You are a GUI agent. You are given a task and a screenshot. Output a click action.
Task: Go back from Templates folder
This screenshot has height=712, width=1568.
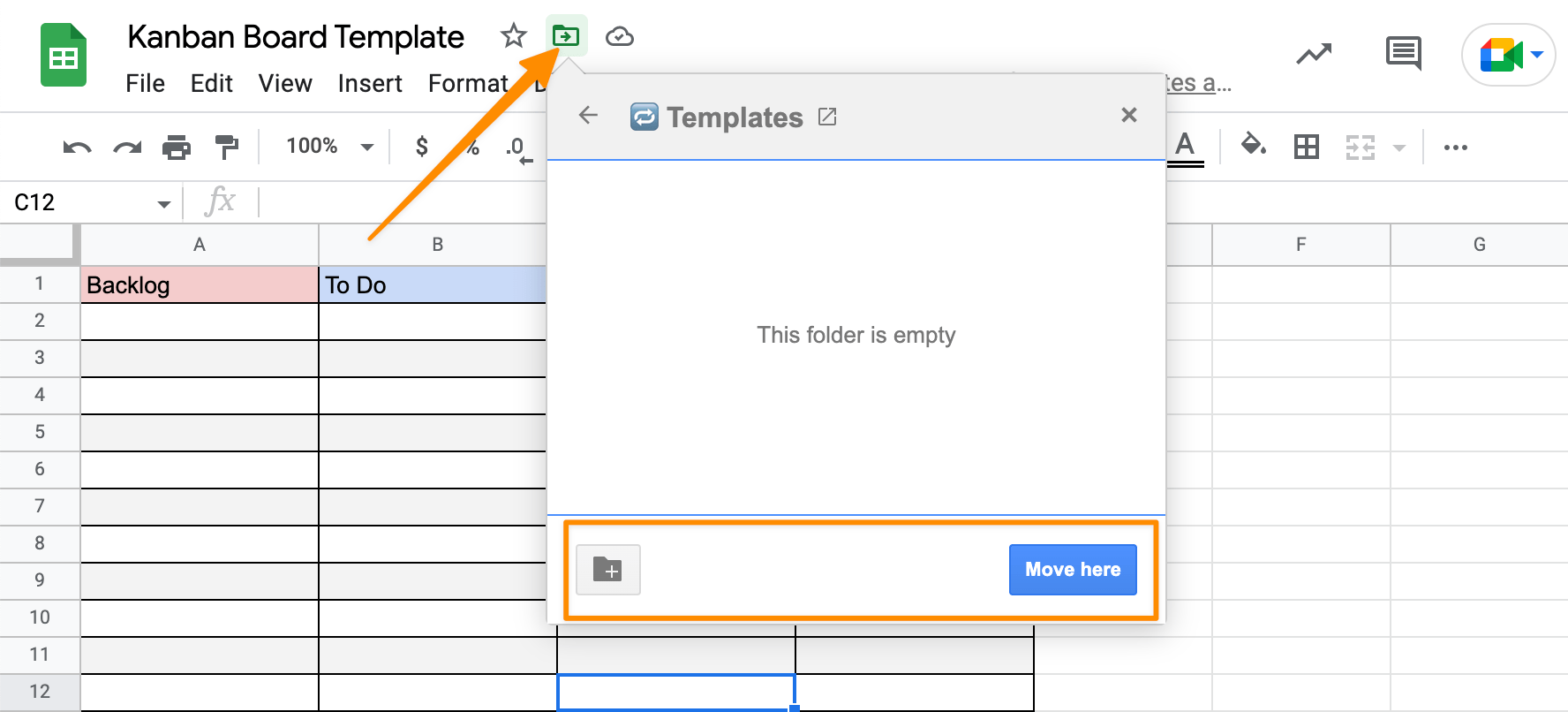(588, 116)
